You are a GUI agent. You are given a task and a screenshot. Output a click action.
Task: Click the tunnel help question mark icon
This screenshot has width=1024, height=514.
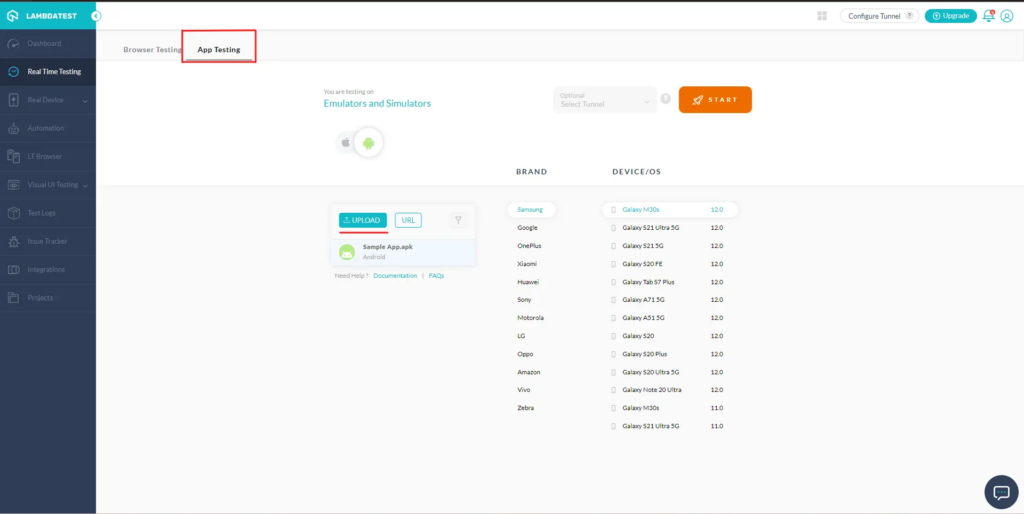665,99
